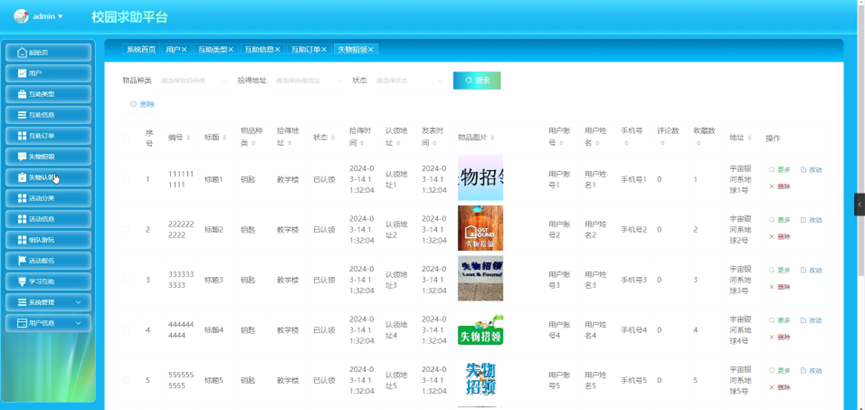Viewport: 865px width, 410px height.
Task: Check the checkbox for row 2
Action: pyautogui.click(x=126, y=230)
